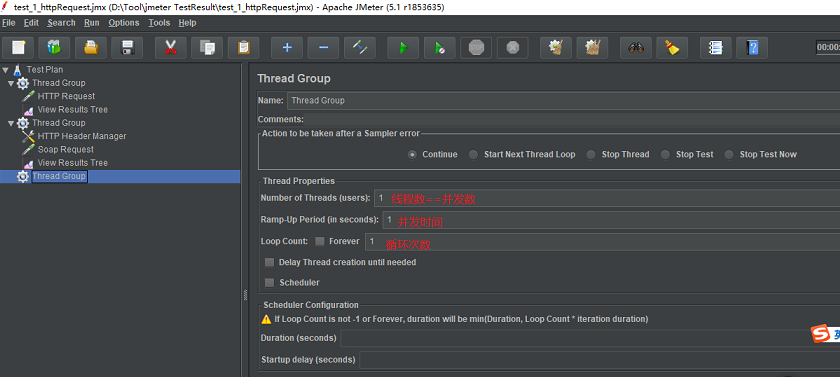Open the File menu
Screen dimensions: 840x377
pos(9,22)
